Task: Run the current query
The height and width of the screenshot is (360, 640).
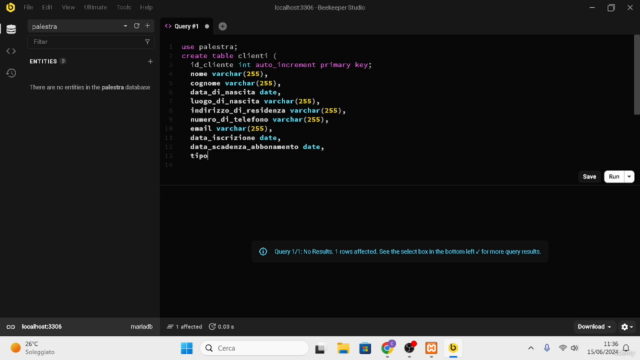Action: tap(614, 177)
